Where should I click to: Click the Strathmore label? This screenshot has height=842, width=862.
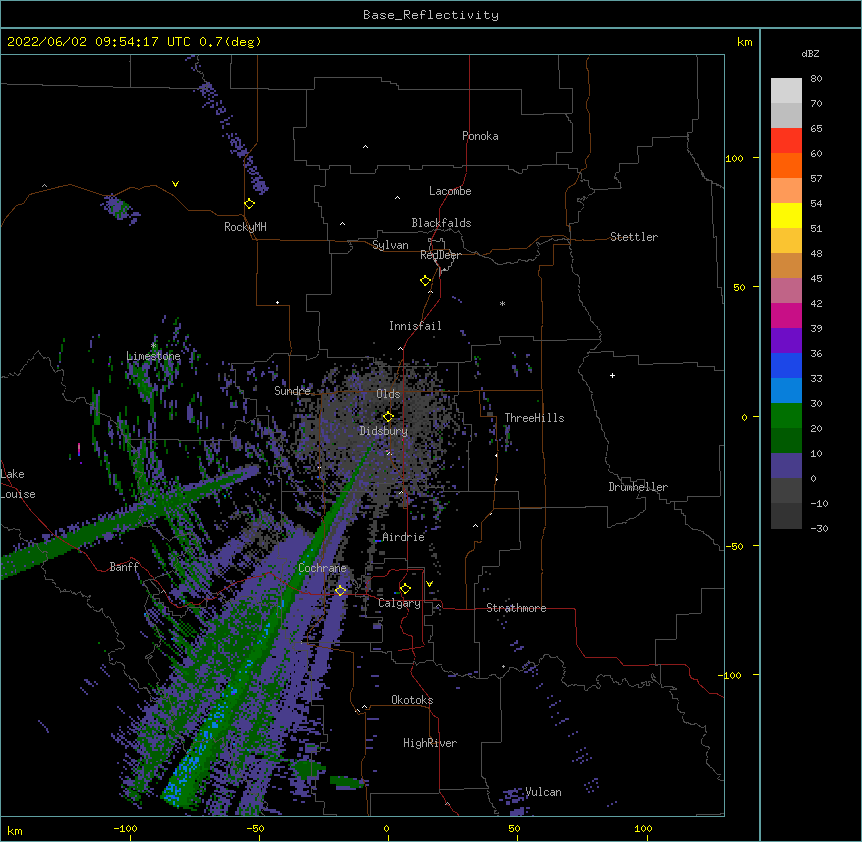(x=516, y=608)
